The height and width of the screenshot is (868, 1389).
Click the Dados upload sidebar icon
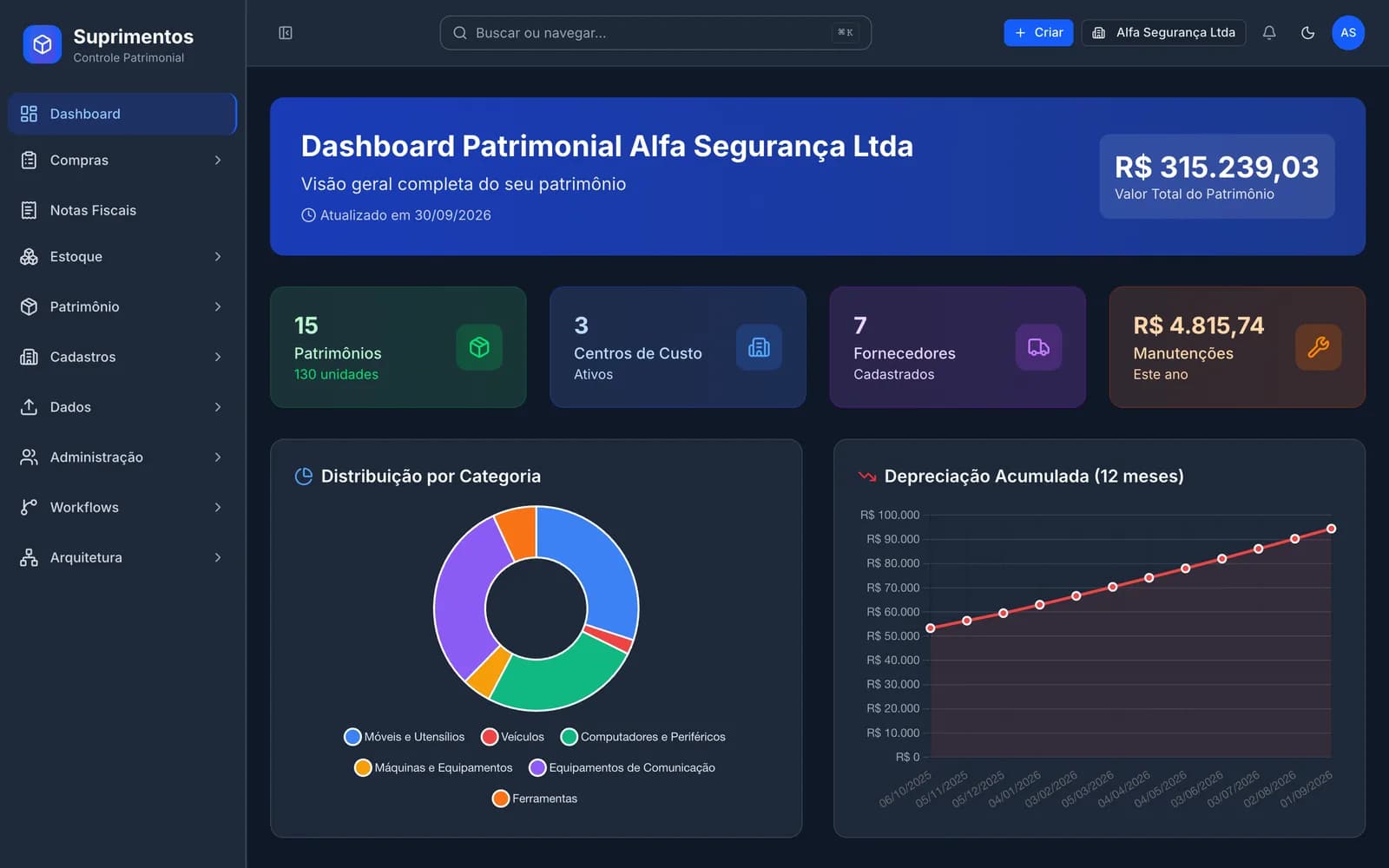(x=29, y=407)
